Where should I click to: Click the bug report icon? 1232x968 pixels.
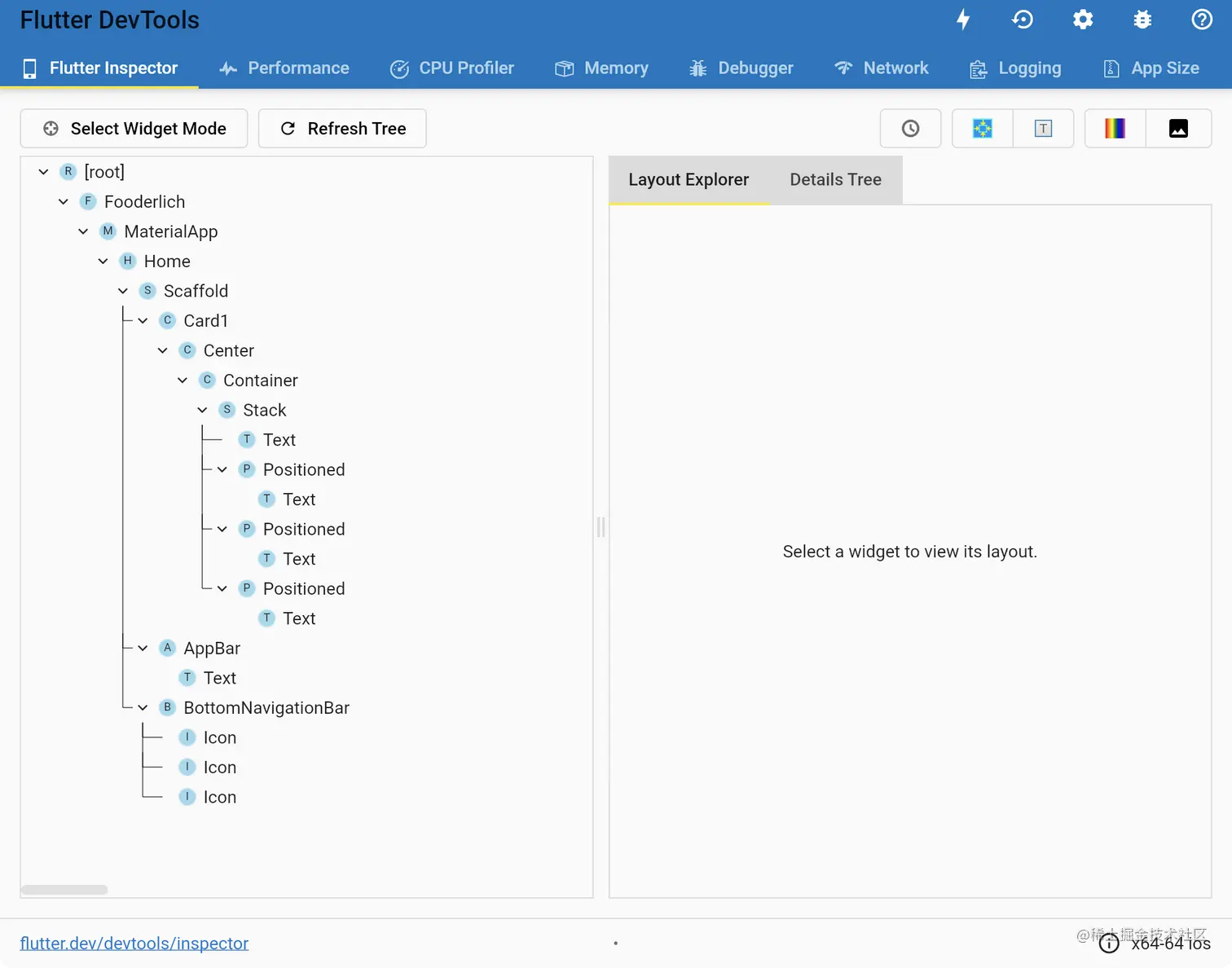[1142, 20]
